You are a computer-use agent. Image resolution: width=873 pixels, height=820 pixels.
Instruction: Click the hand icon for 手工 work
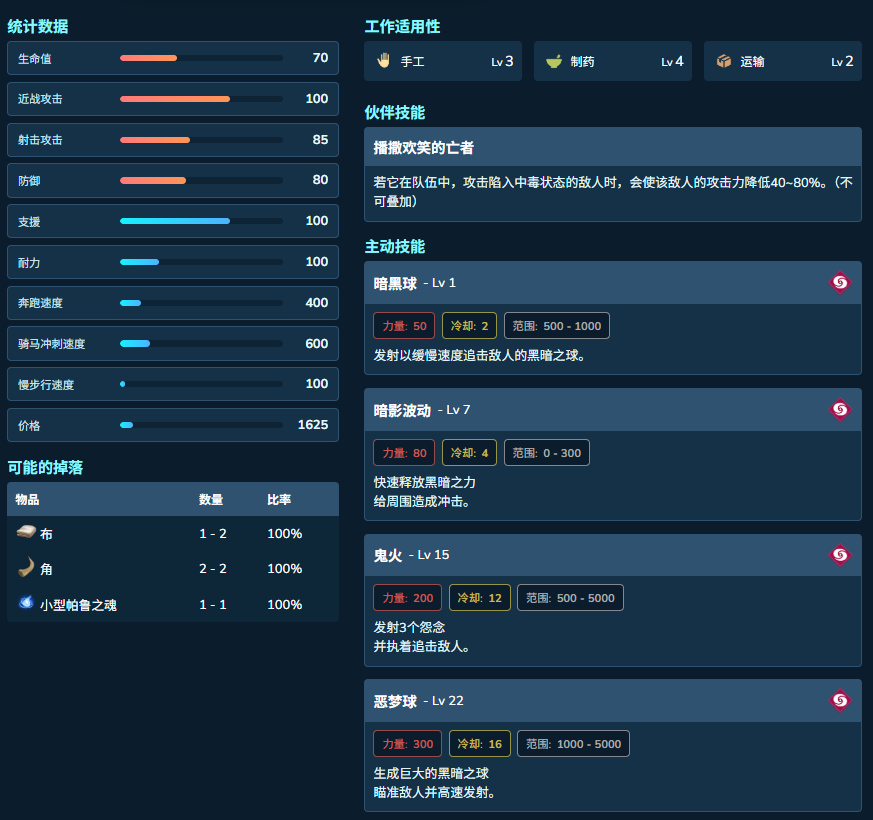tap(383, 61)
